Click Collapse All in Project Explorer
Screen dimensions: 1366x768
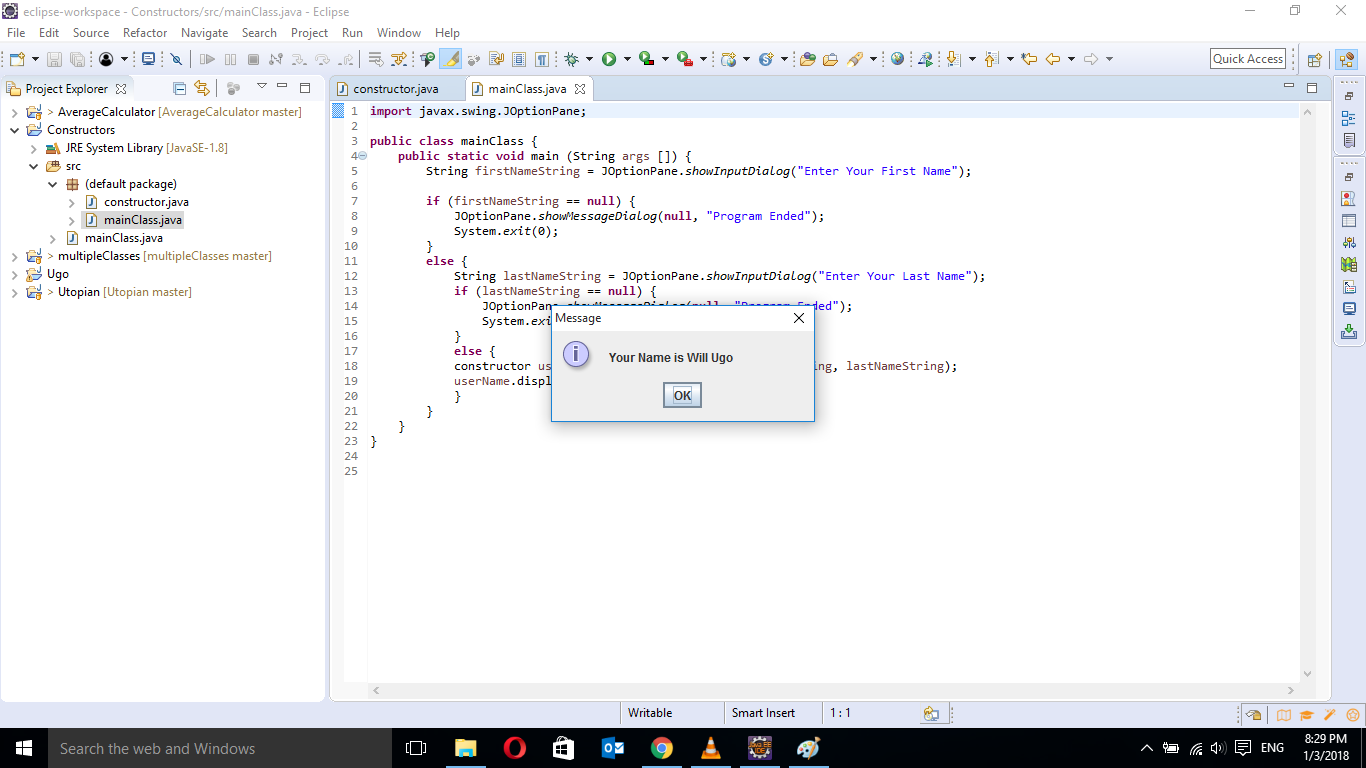tap(180, 88)
